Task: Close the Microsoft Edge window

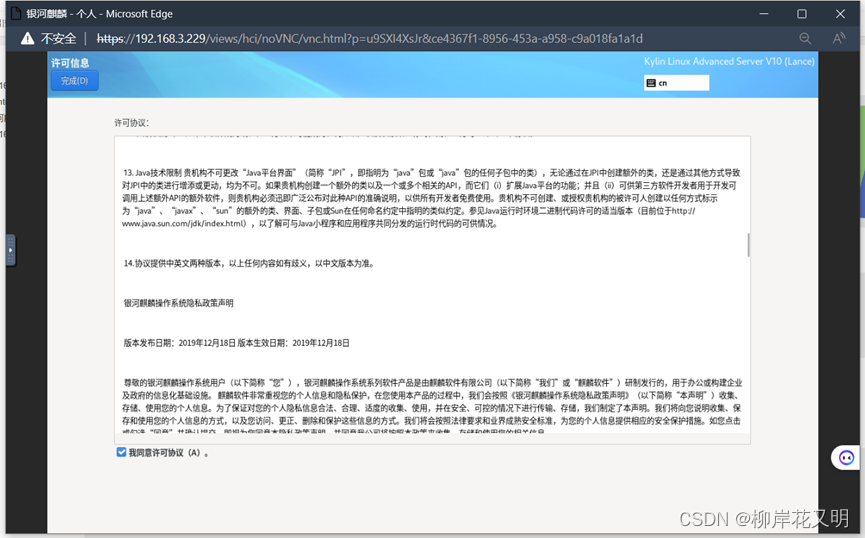Action: click(x=840, y=14)
